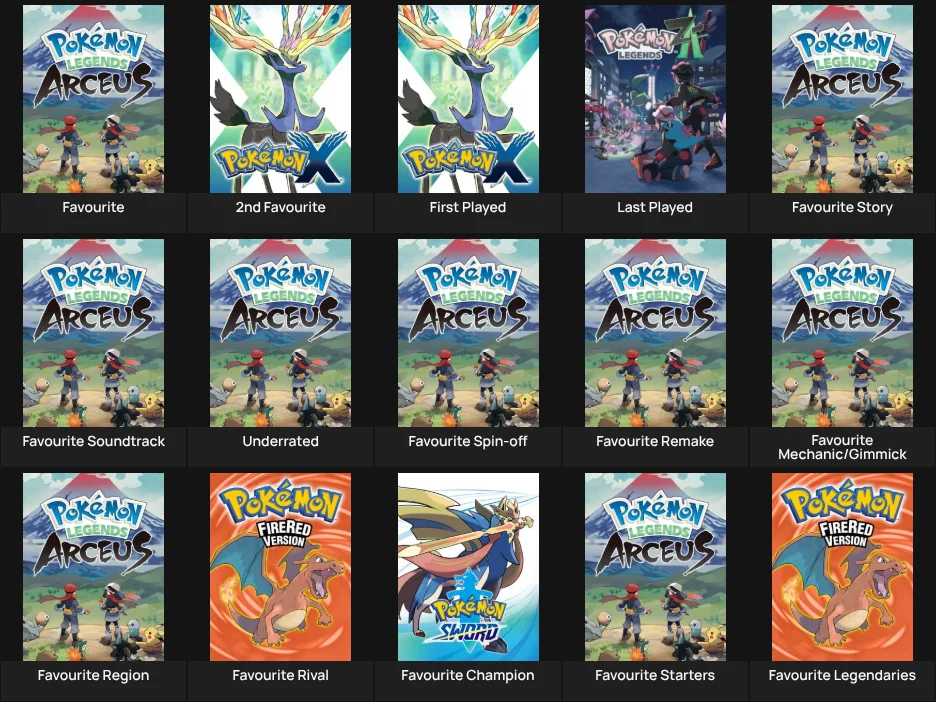Image resolution: width=936 pixels, height=702 pixels.
Task: Open the Arceus cover above Underrated
Action: (281, 333)
